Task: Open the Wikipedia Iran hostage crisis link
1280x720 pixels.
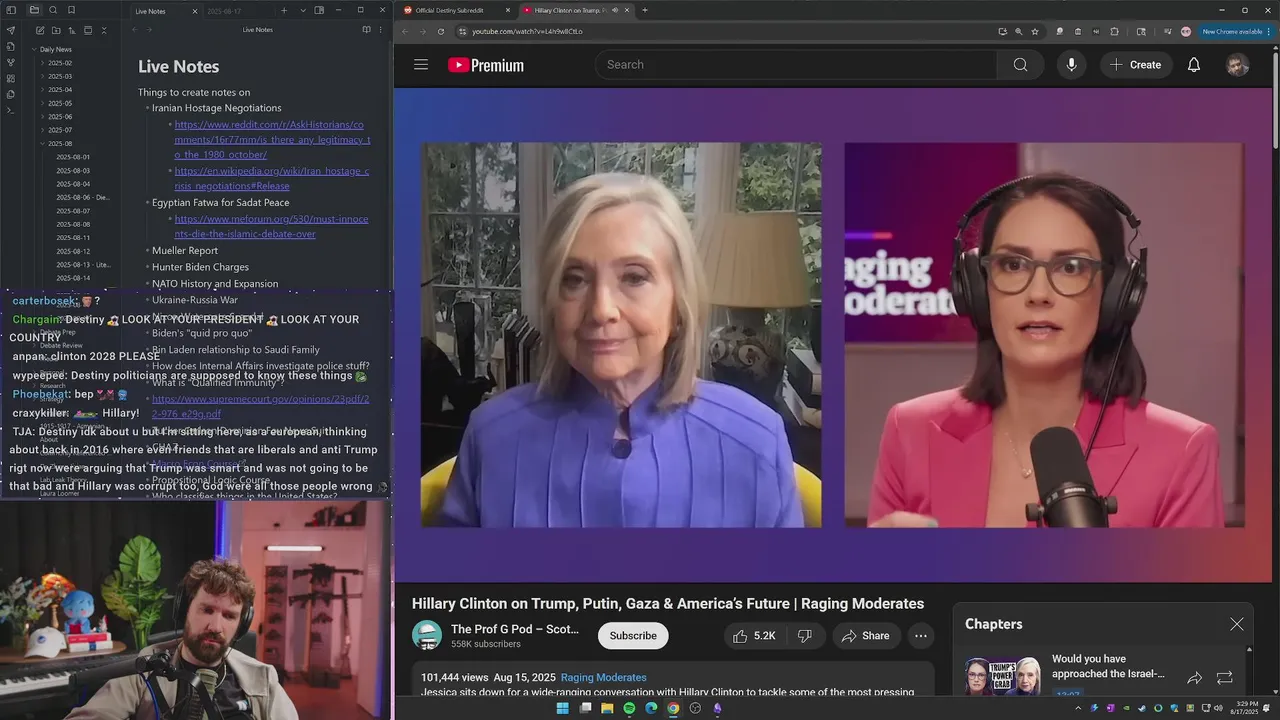Action: [x=272, y=178]
